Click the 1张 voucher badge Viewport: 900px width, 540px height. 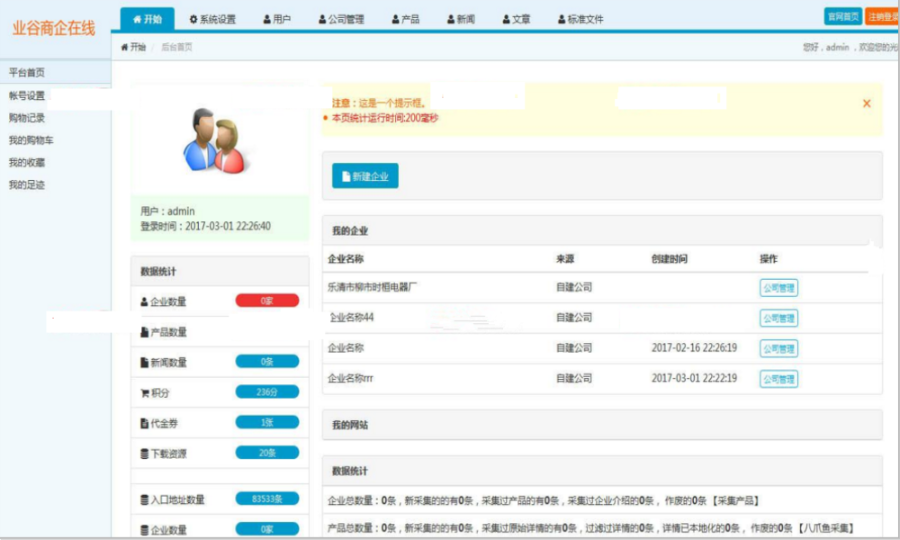pos(267,422)
